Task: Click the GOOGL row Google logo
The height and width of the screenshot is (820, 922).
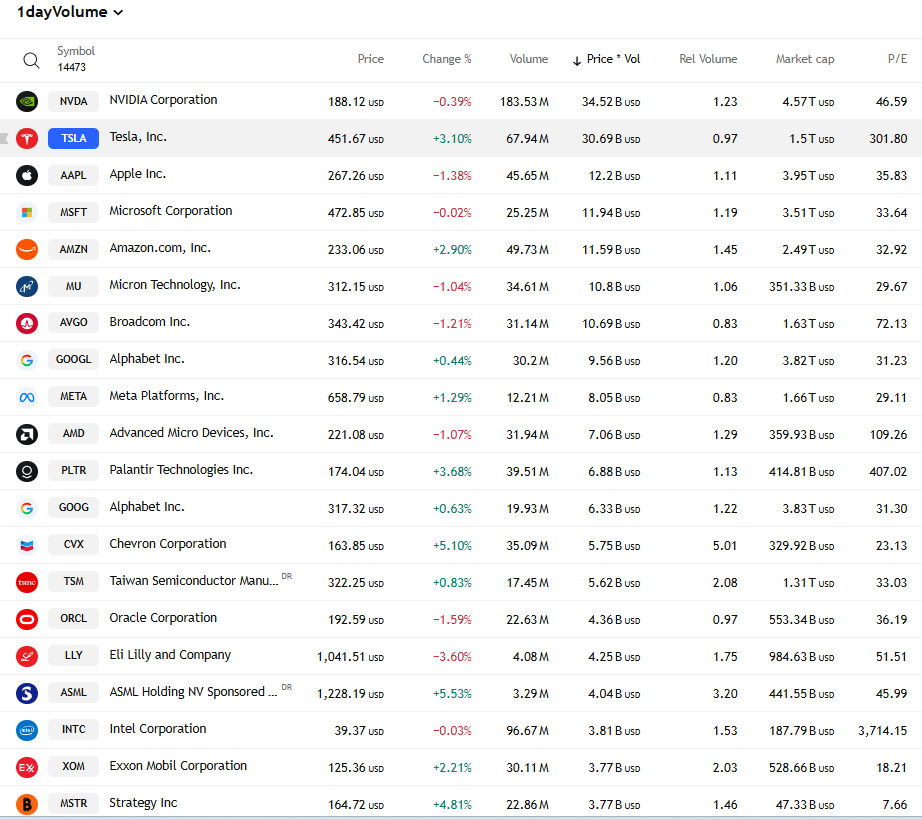Action: [27, 360]
